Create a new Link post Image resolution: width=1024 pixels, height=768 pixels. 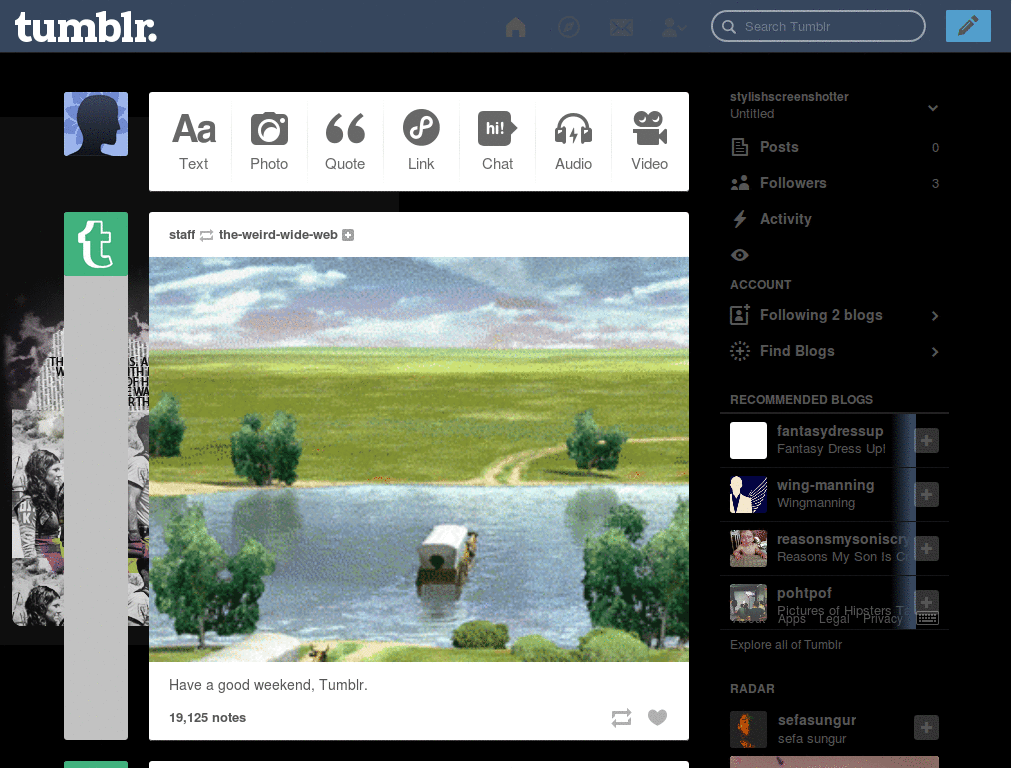pos(421,141)
